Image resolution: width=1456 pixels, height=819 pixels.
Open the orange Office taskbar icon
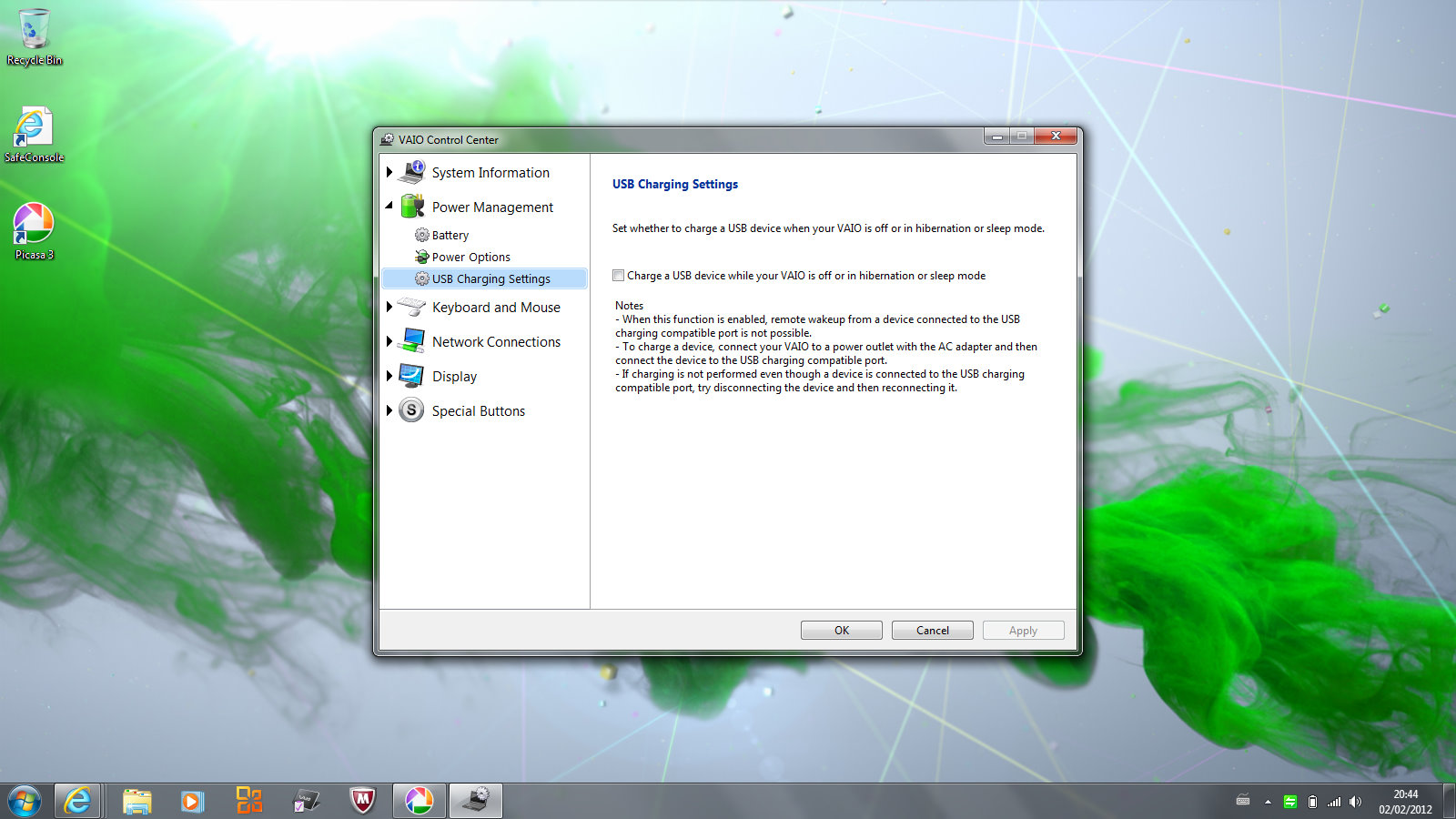click(x=248, y=801)
